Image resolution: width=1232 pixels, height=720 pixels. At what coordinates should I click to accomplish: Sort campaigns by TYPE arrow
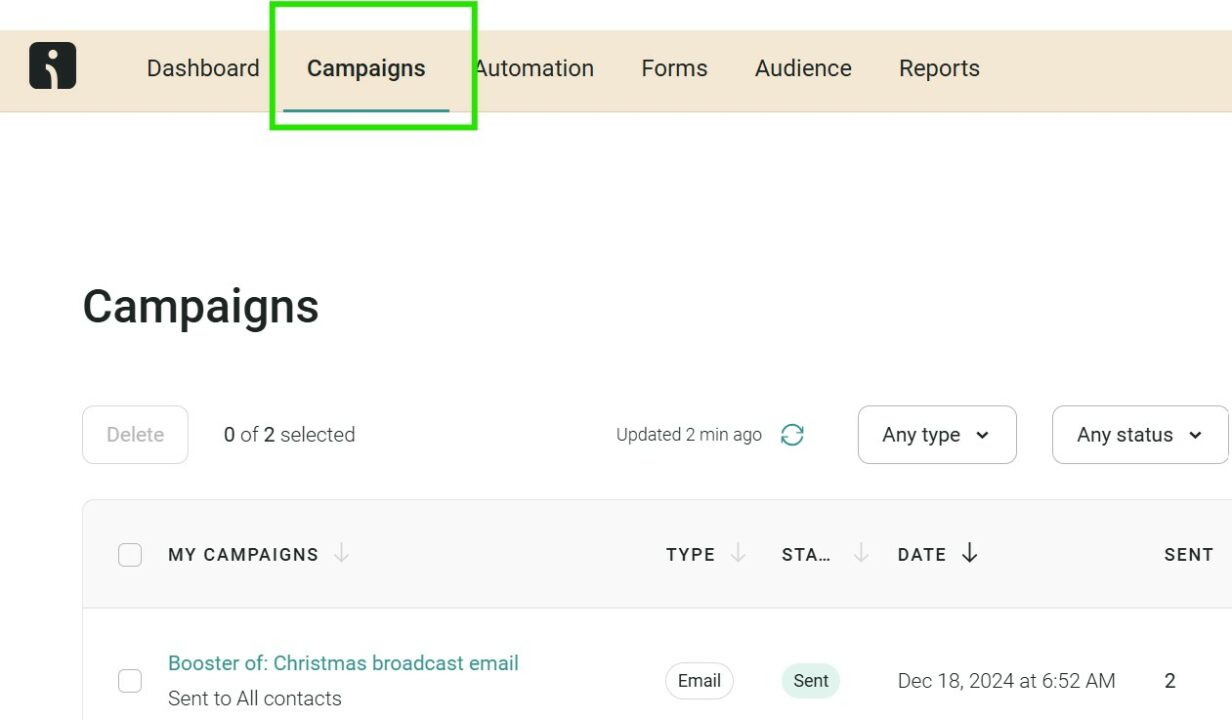click(x=738, y=554)
